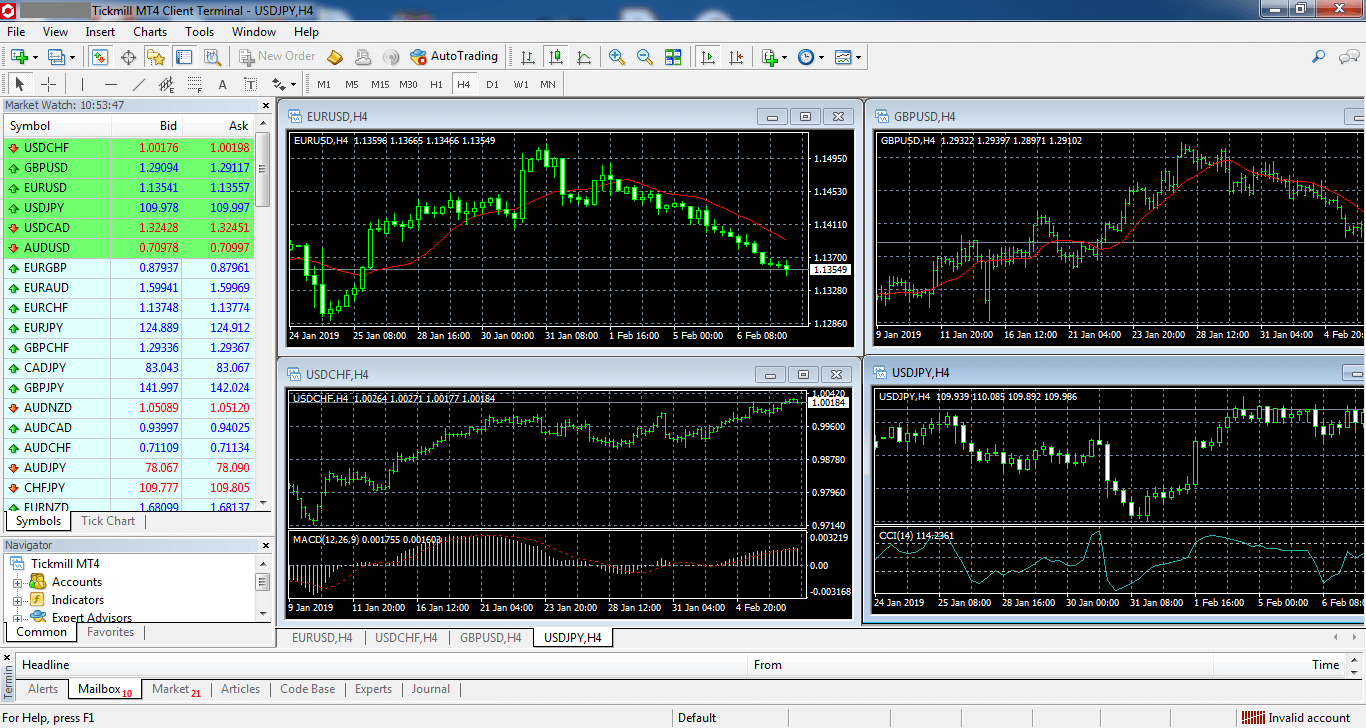Open the Data Window target icon
Viewport: 1366px width, 728px height.
128,57
